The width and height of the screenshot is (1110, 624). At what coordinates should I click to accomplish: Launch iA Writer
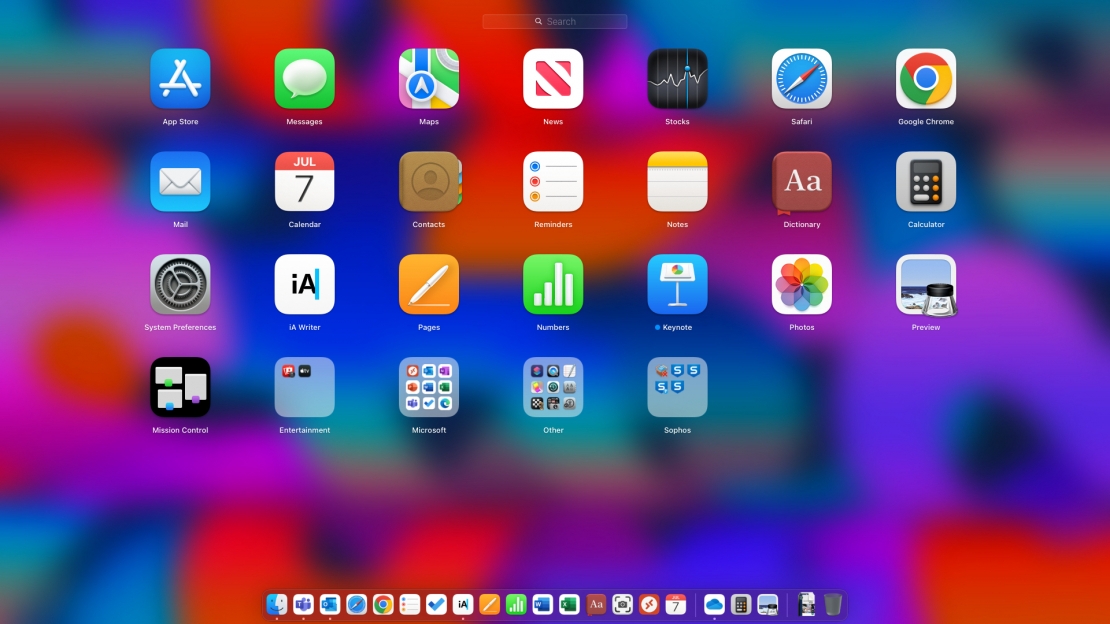tap(304, 284)
